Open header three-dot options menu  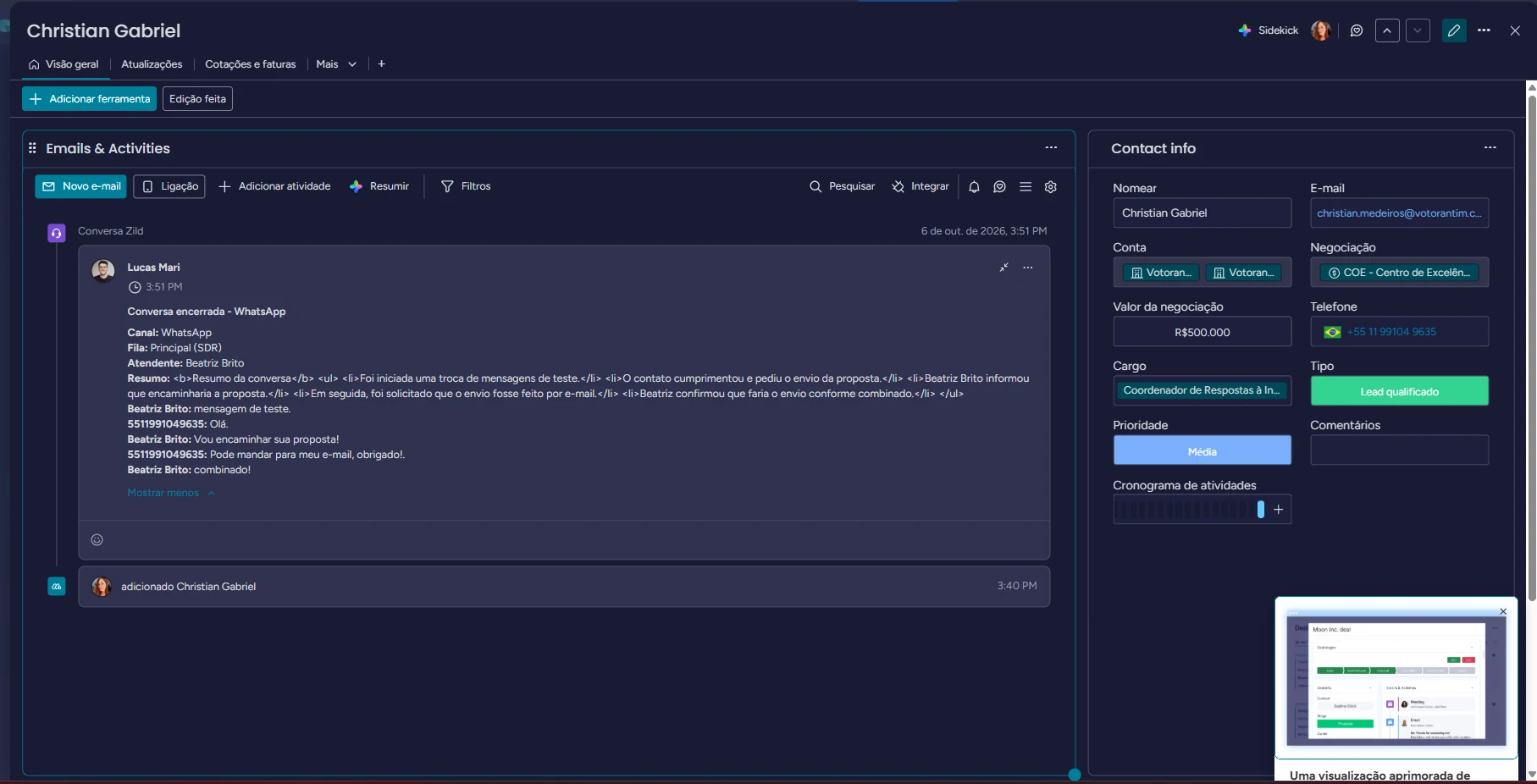click(1484, 30)
